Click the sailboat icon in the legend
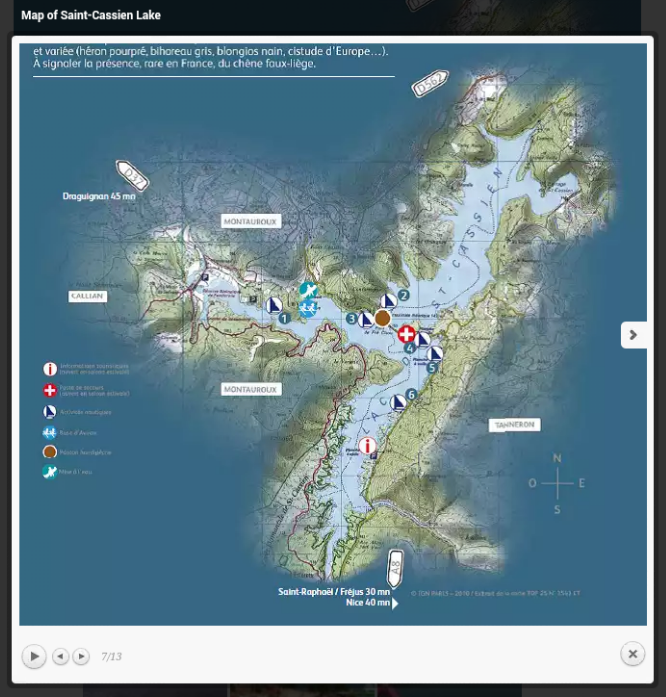This screenshot has width=666, height=697. tap(50, 412)
